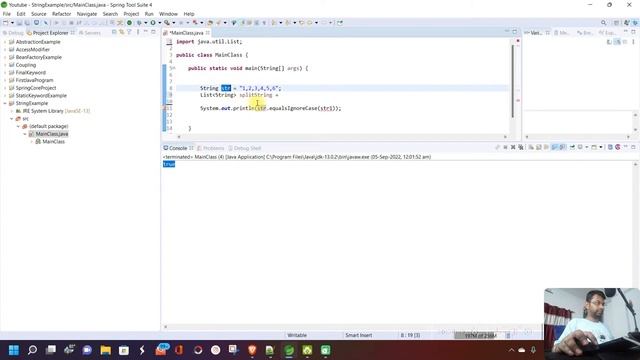The width and height of the screenshot is (640, 360).
Task: Click the green Boot Dashboard relaunch icon
Action: [129, 23]
